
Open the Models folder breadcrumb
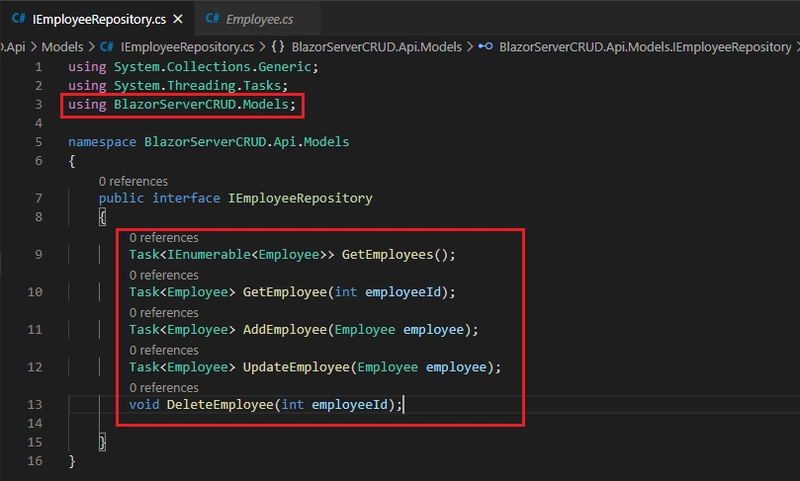(64, 46)
